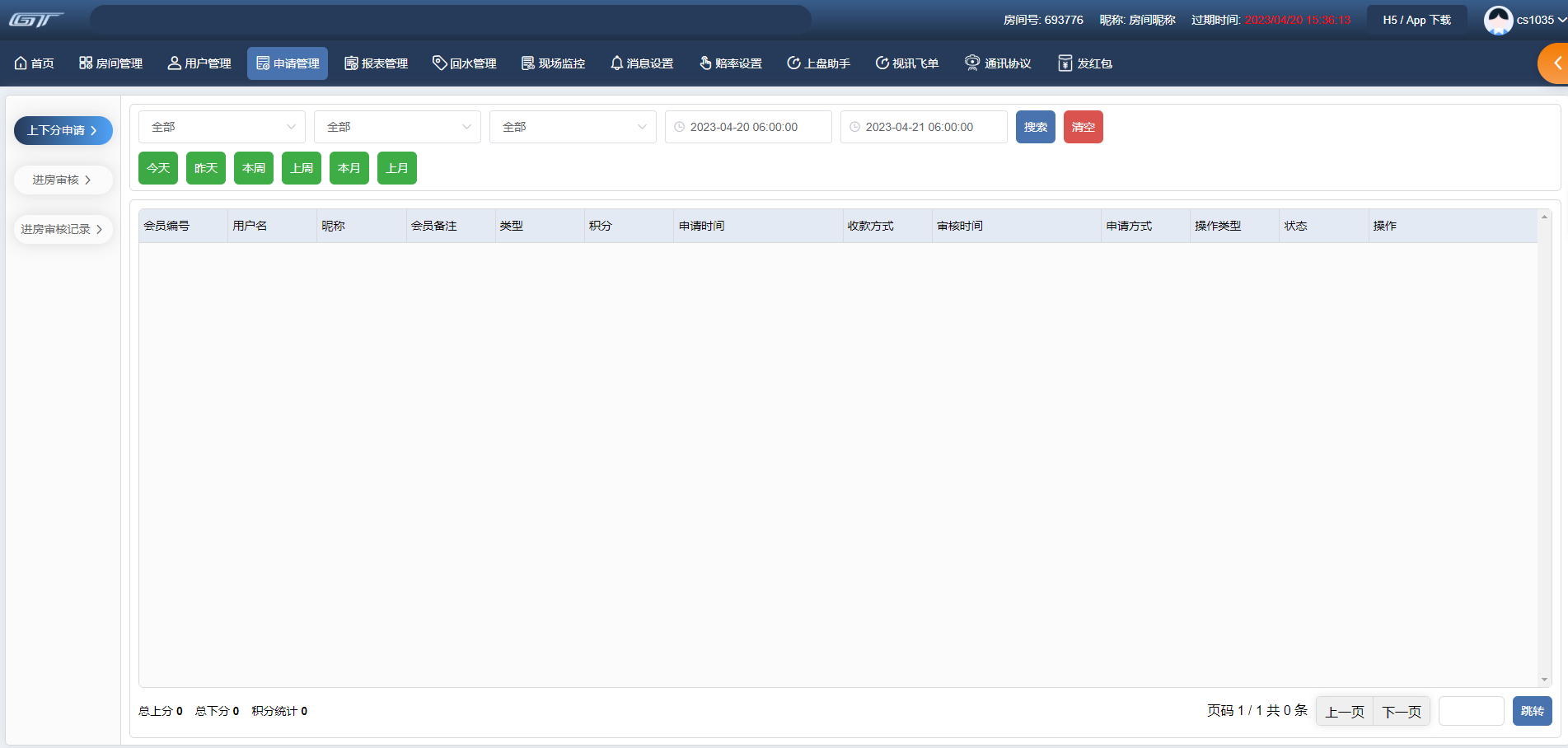Click the home icon beside 首页

tap(21, 63)
